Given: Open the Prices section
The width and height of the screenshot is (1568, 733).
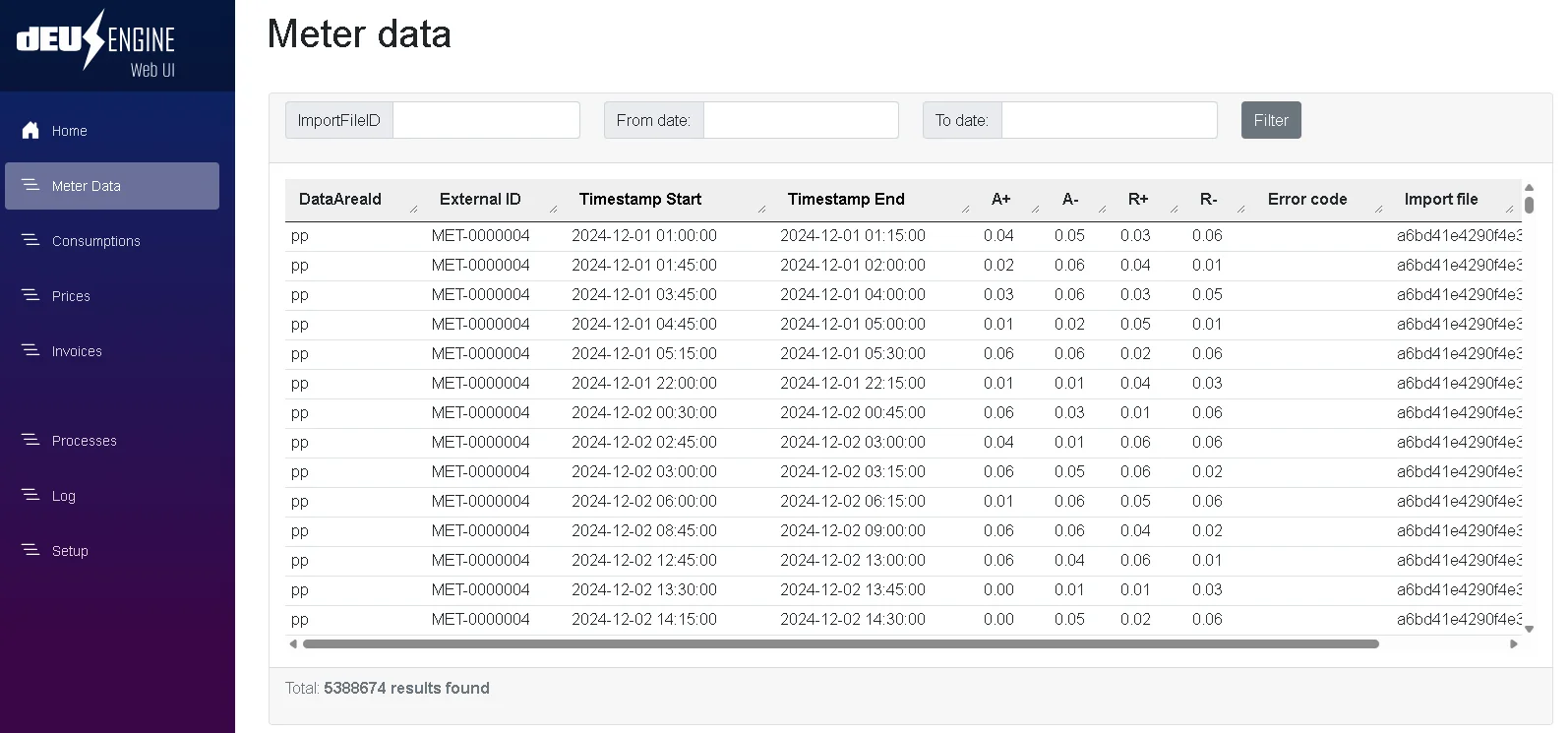Looking at the screenshot, I should [112, 296].
